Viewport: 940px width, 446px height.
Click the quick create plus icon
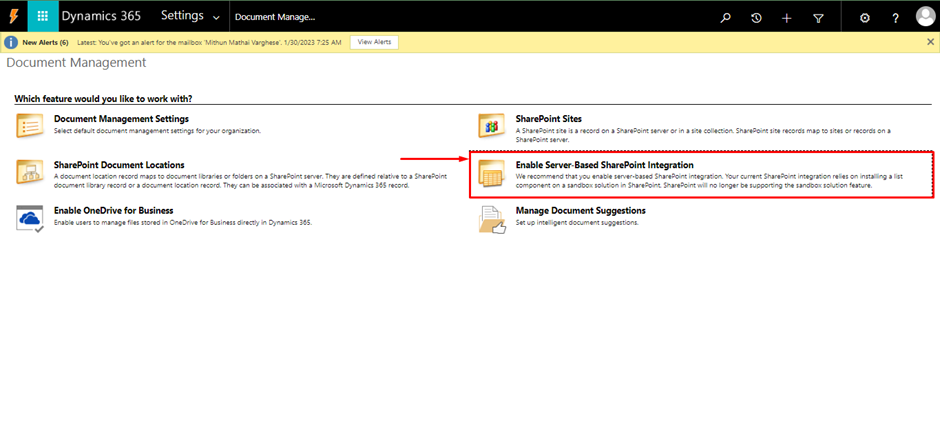[x=787, y=17]
